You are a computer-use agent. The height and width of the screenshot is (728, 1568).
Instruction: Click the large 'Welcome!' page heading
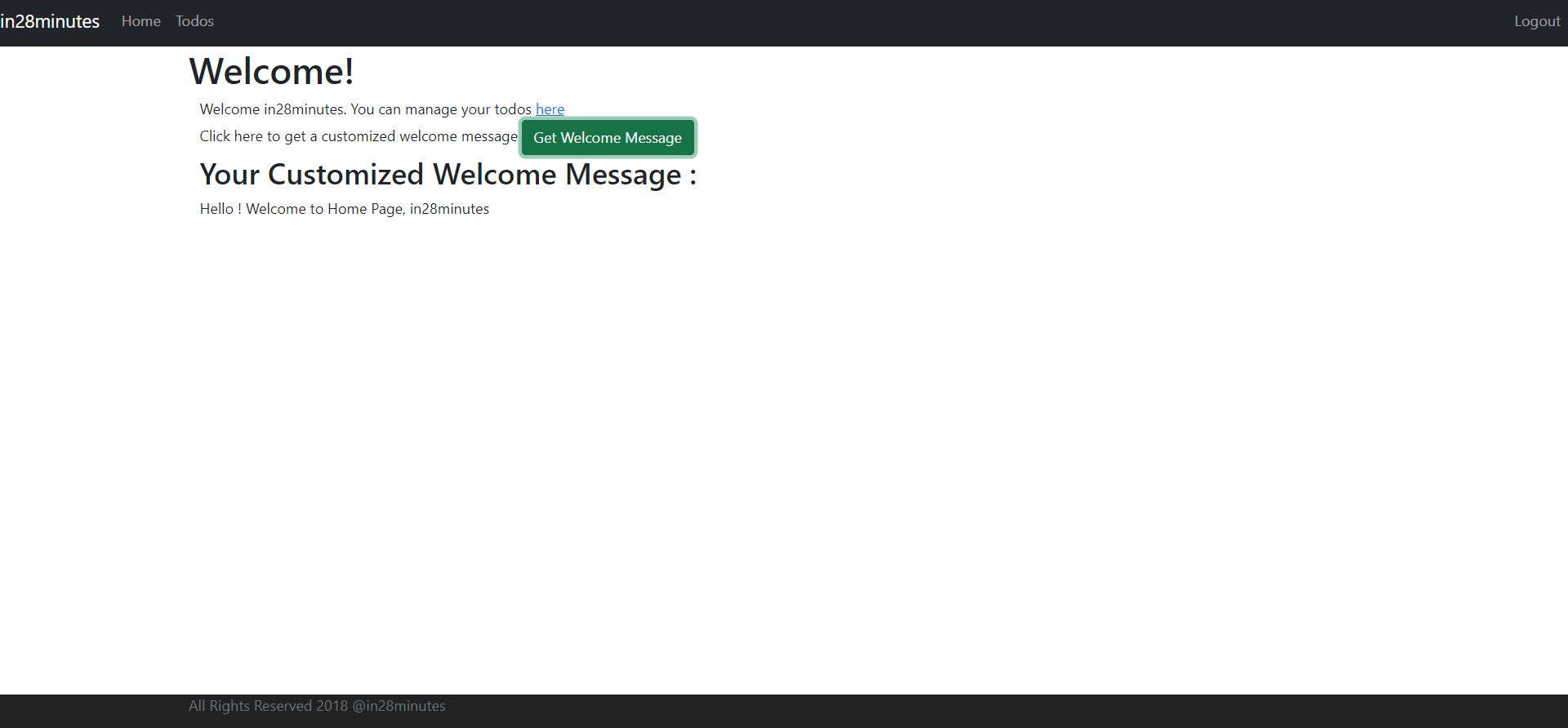tap(271, 71)
